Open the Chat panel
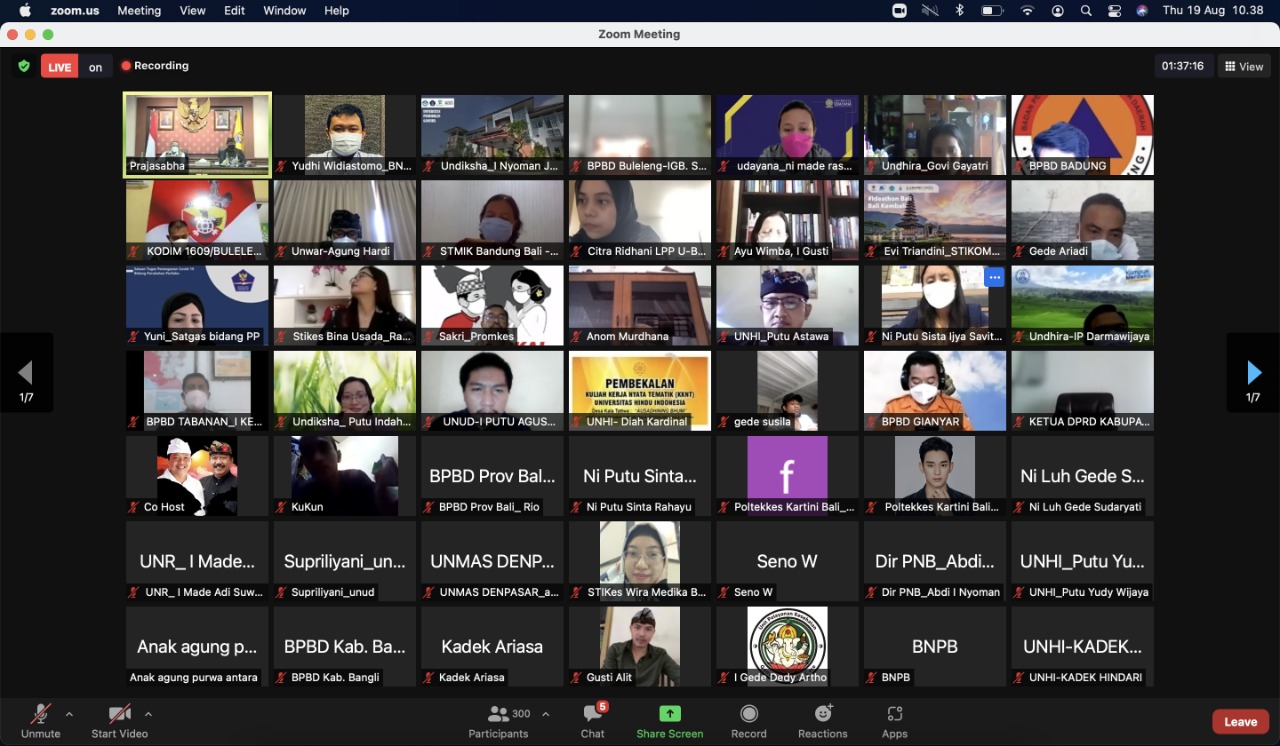The width and height of the screenshot is (1280, 746). click(593, 721)
